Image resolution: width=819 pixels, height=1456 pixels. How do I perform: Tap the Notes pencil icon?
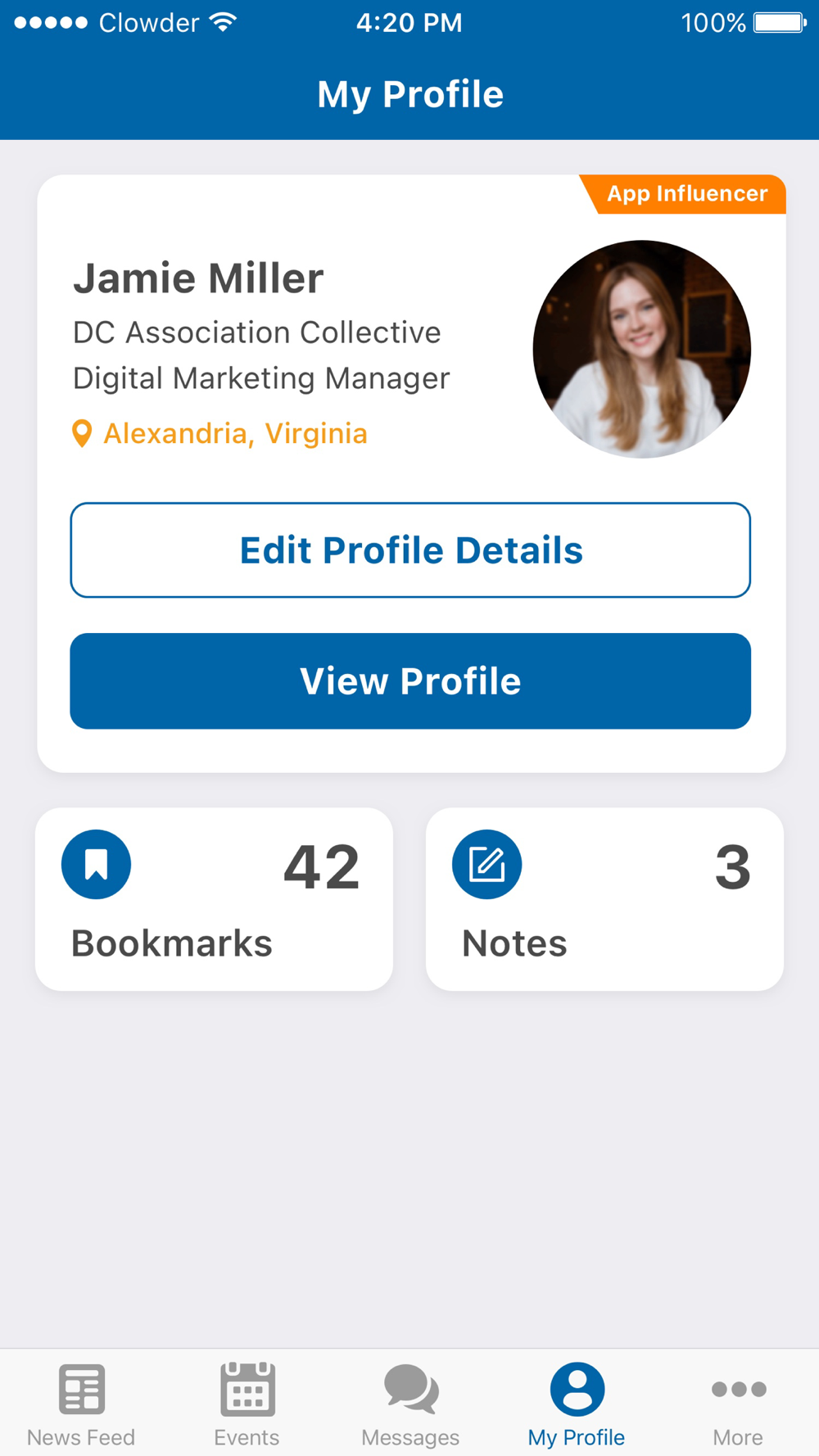pos(487,865)
